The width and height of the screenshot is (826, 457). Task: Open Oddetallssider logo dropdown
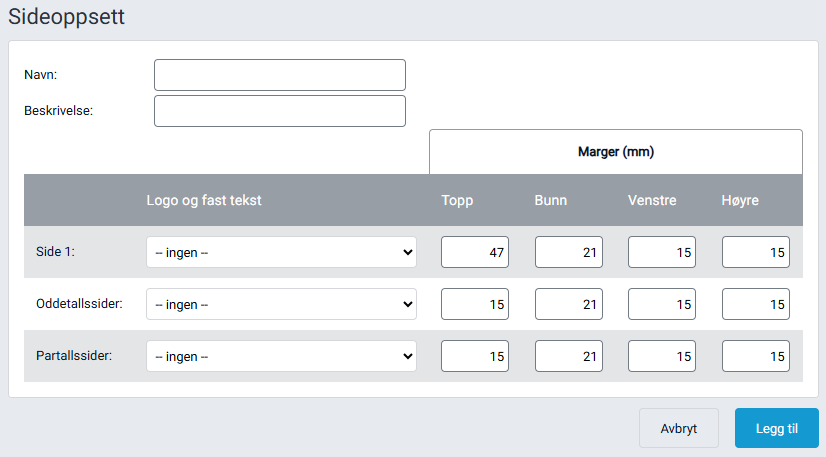(281, 304)
